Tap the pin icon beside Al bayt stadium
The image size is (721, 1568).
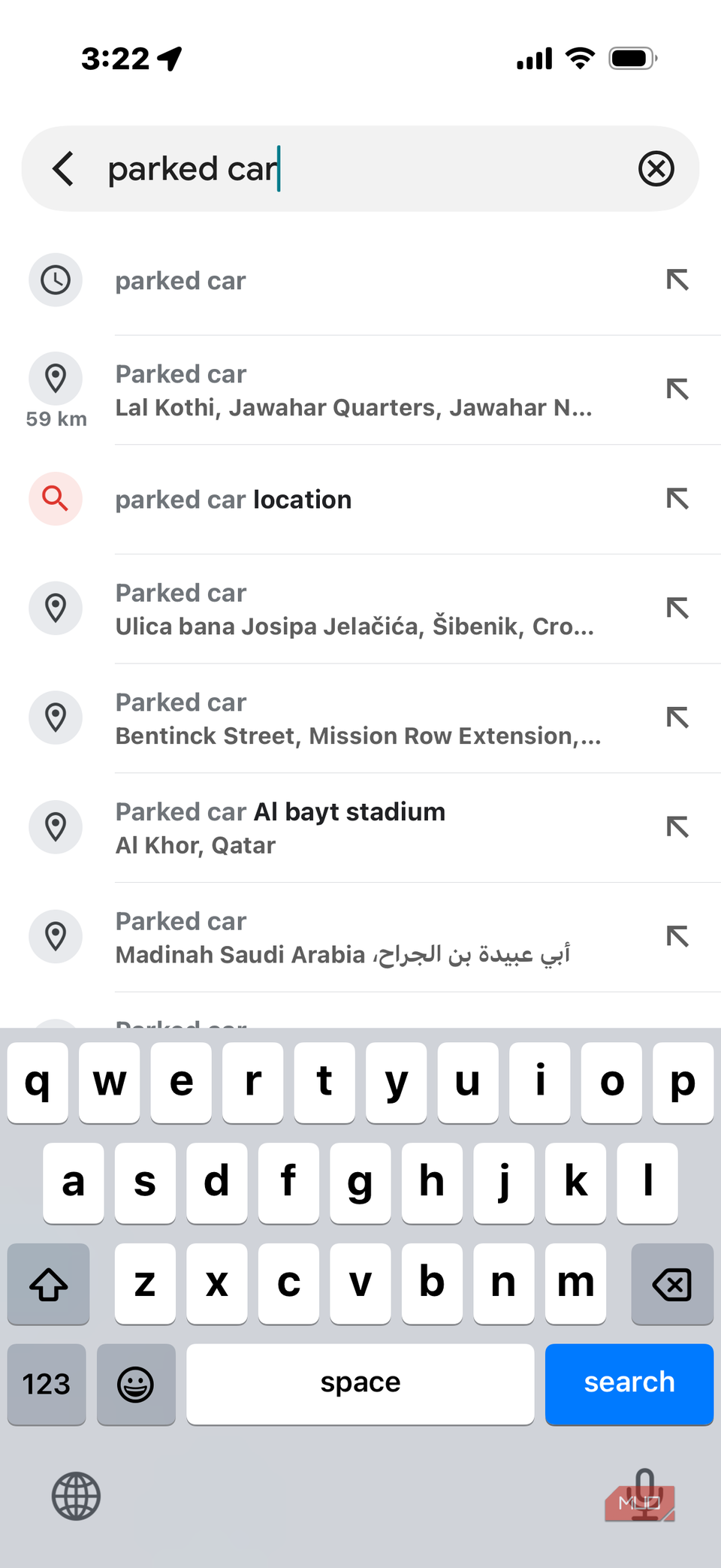coord(56,827)
